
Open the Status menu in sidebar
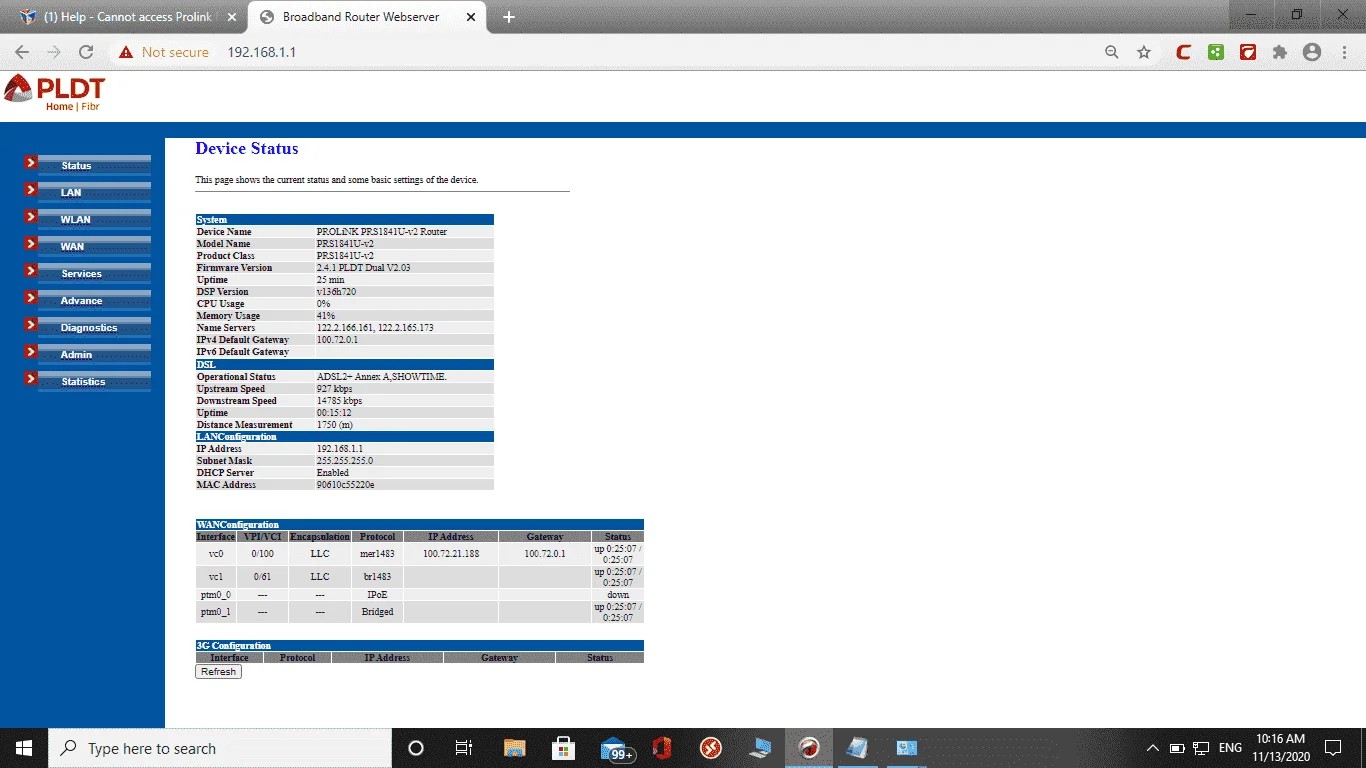tap(94, 165)
